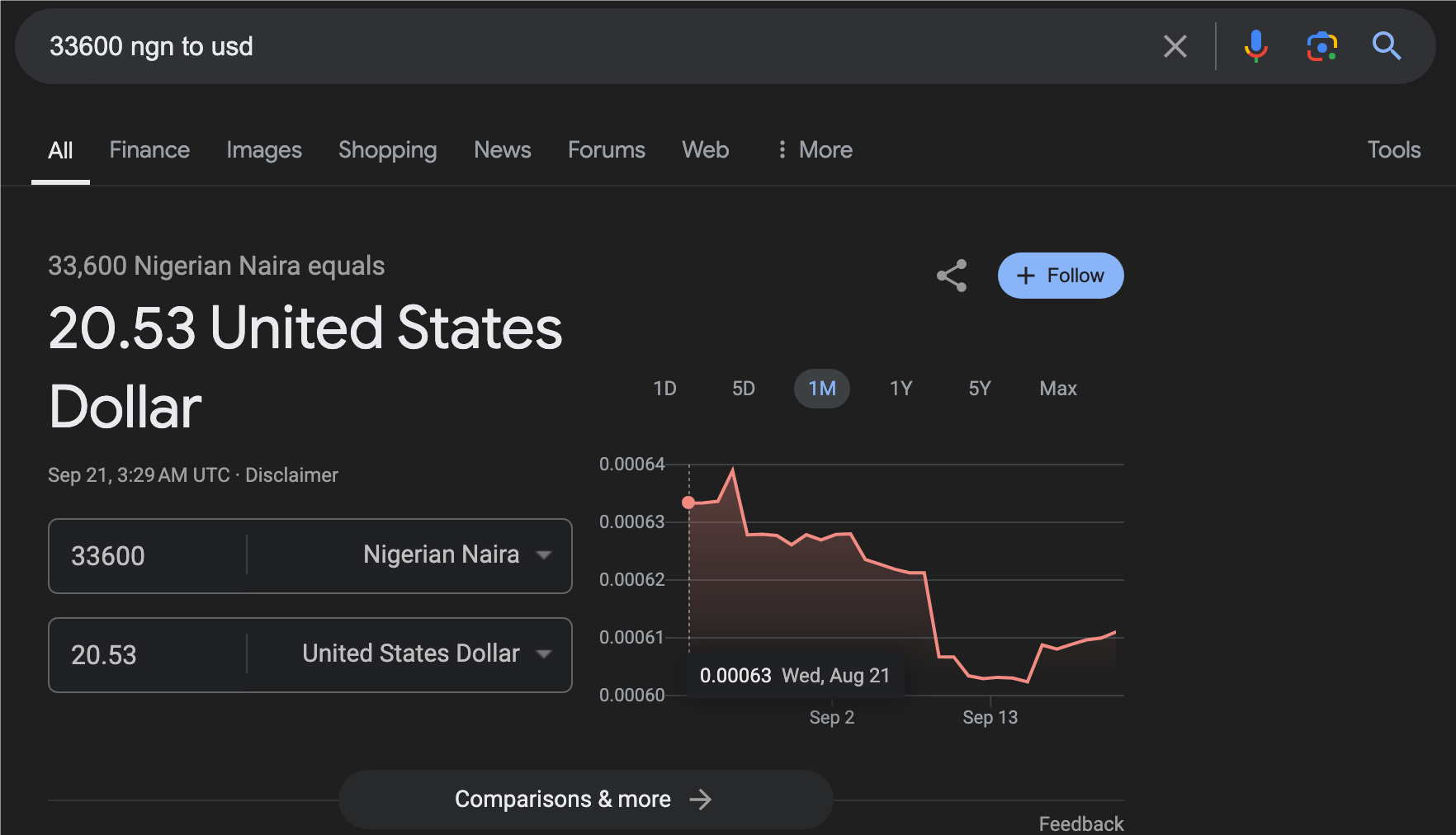The width and height of the screenshot is (1456, 835).
Task: Follow this currency pair
Action: click(x=1061, y=276)
